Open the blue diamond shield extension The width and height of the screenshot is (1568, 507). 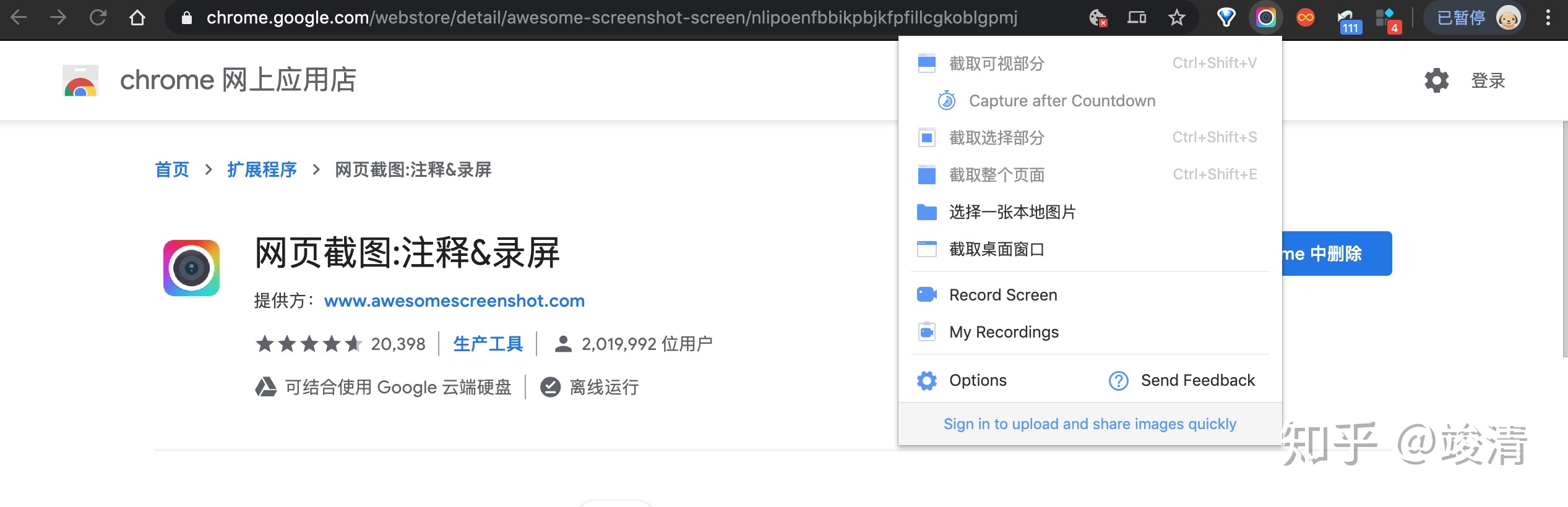(1226, 17)
